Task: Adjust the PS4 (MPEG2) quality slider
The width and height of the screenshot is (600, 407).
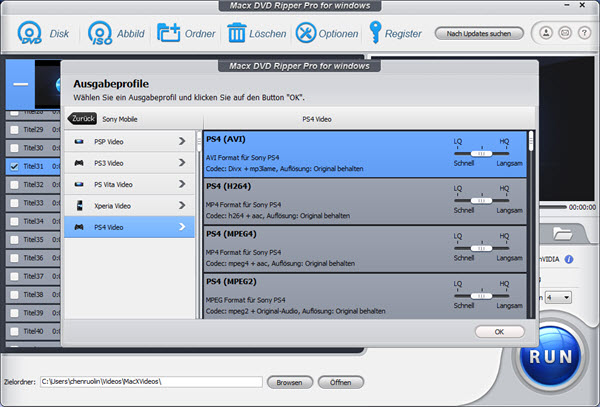Action: (481, 296)
